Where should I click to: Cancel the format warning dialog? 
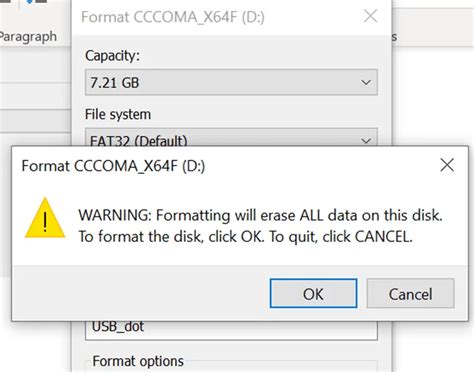pyautogui.click(x=410, y=293)
